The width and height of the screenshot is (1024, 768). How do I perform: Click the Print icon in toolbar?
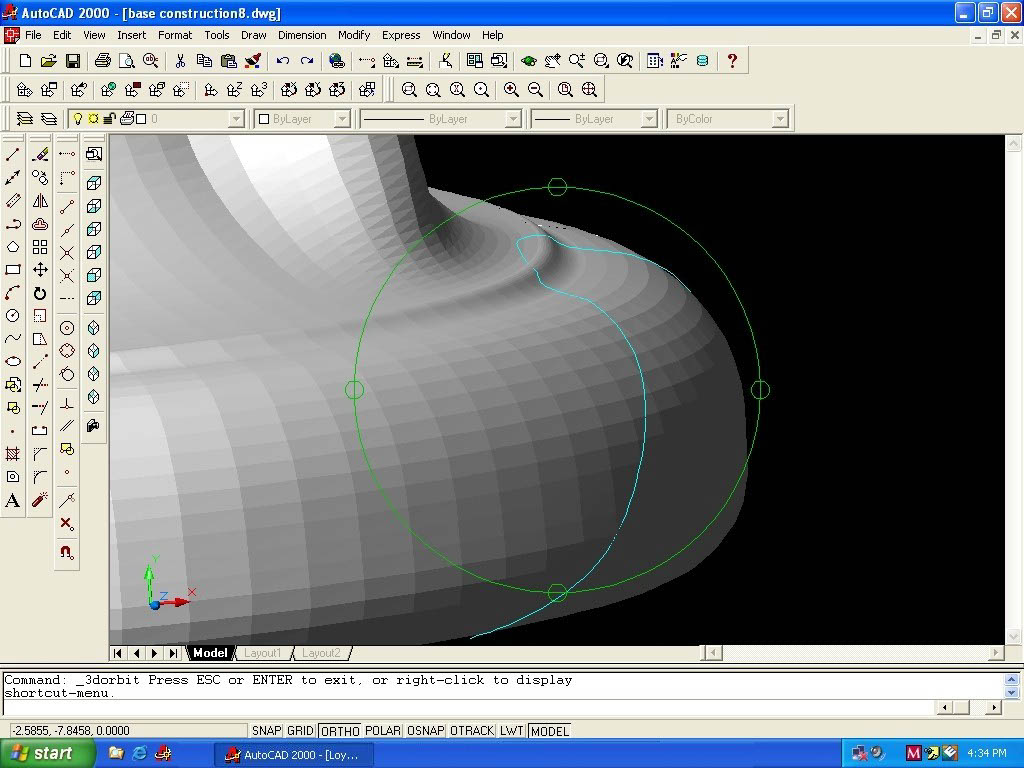(103, 61)
